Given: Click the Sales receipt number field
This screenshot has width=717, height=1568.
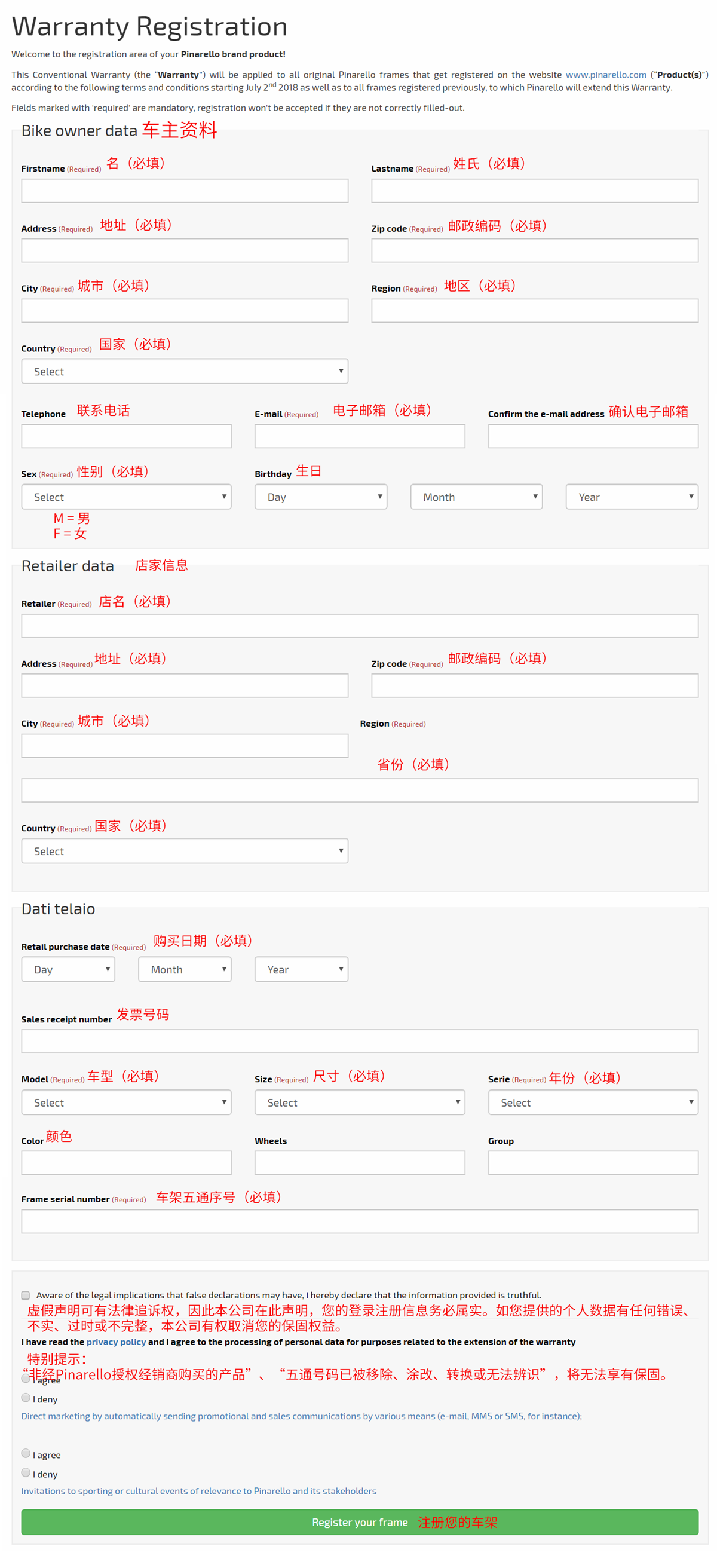Looking at the screenshot, I should tap(359, 1041).
